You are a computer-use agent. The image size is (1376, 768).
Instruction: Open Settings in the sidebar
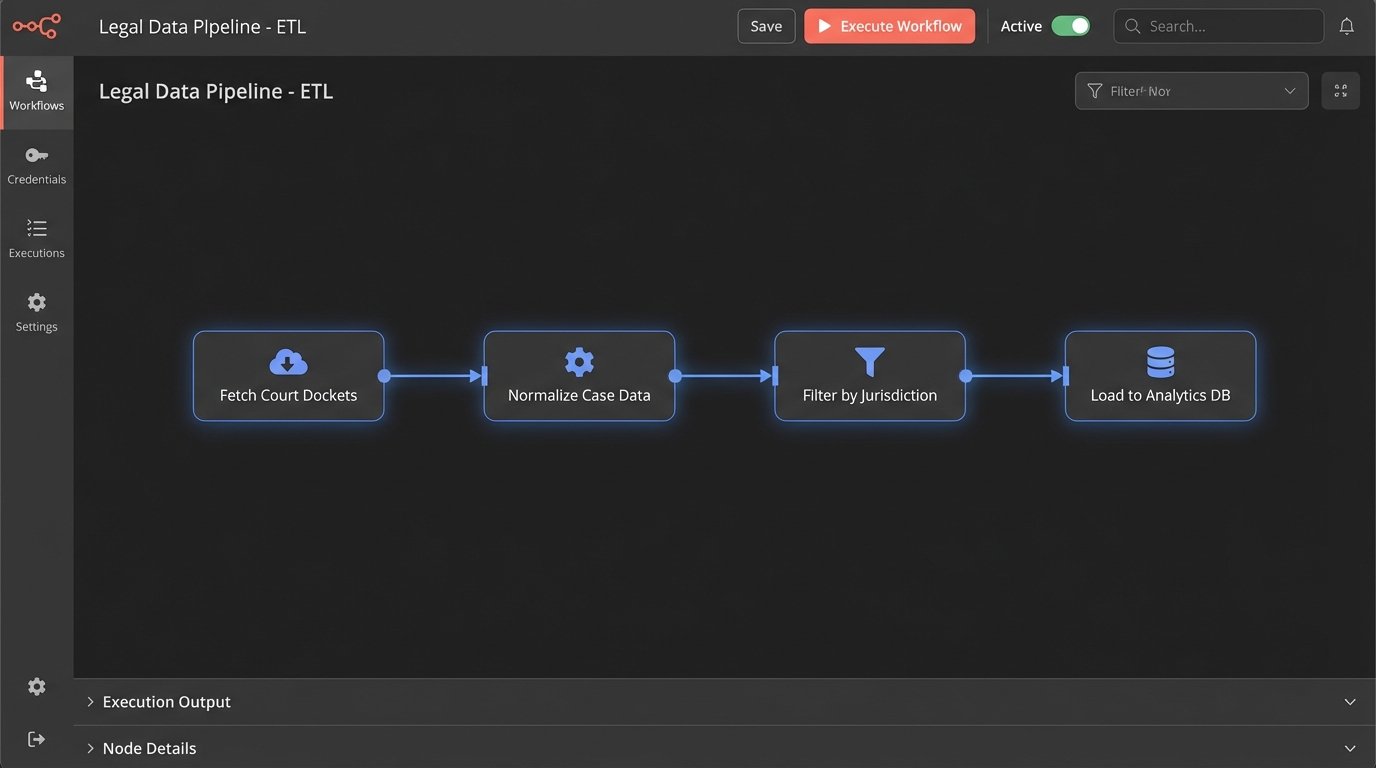[36, 312]
